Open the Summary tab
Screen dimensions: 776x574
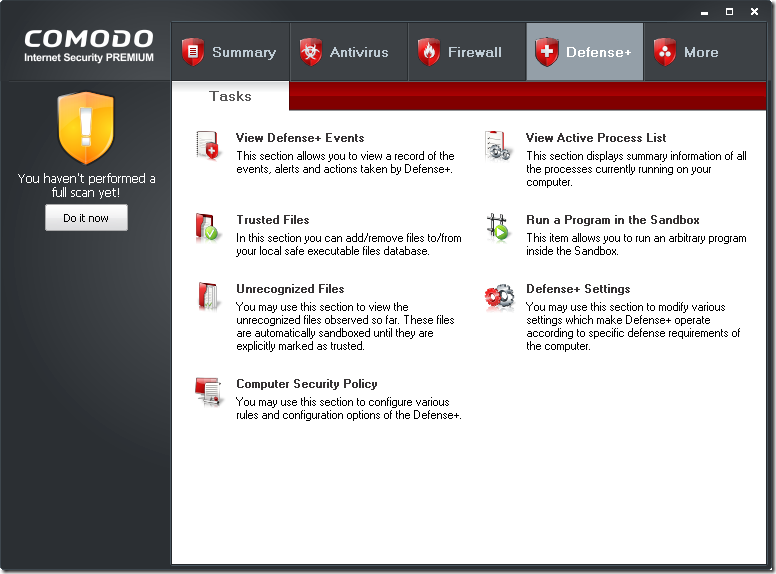point(231,51)
